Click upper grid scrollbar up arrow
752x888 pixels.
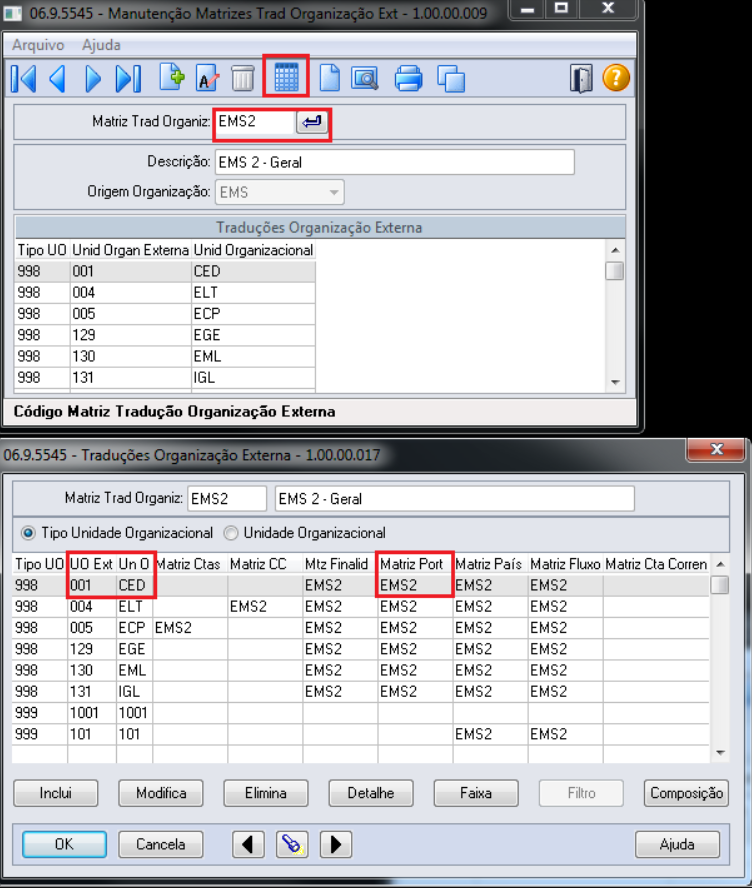pyautogui.click(x=615, y=250)
